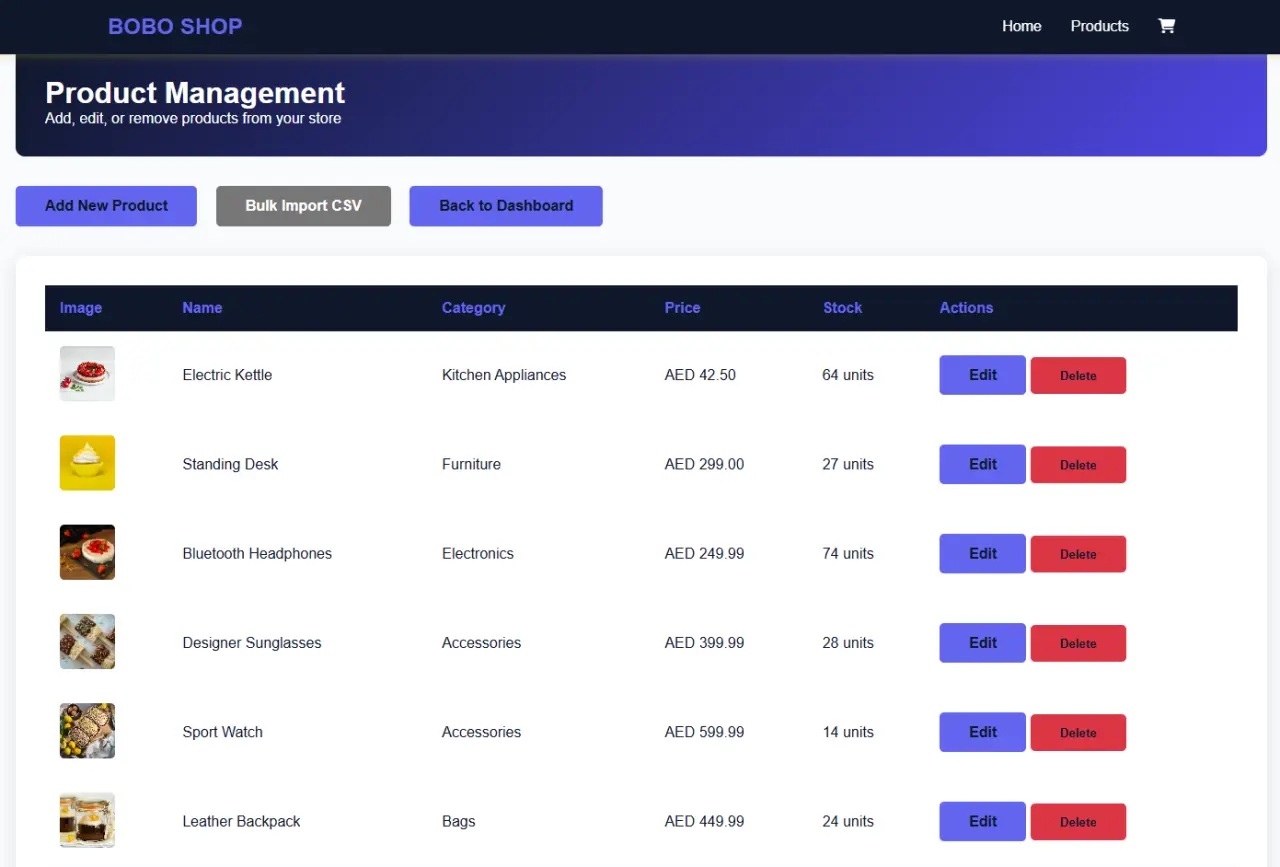Edit the Leather Backpack product
The image size is (1280, 867).
click(982, 821)
